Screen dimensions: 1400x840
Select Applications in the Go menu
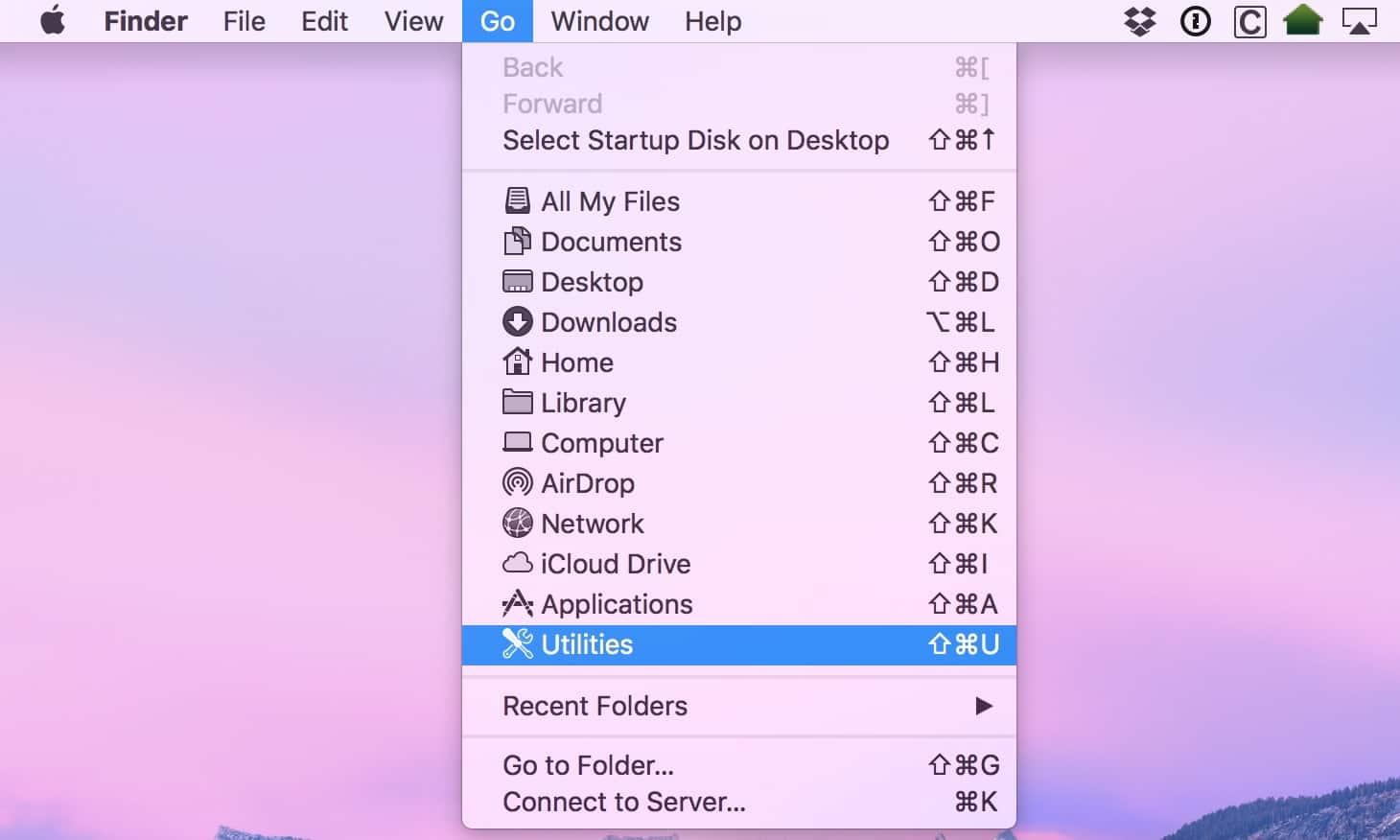[x=617, y=604]
